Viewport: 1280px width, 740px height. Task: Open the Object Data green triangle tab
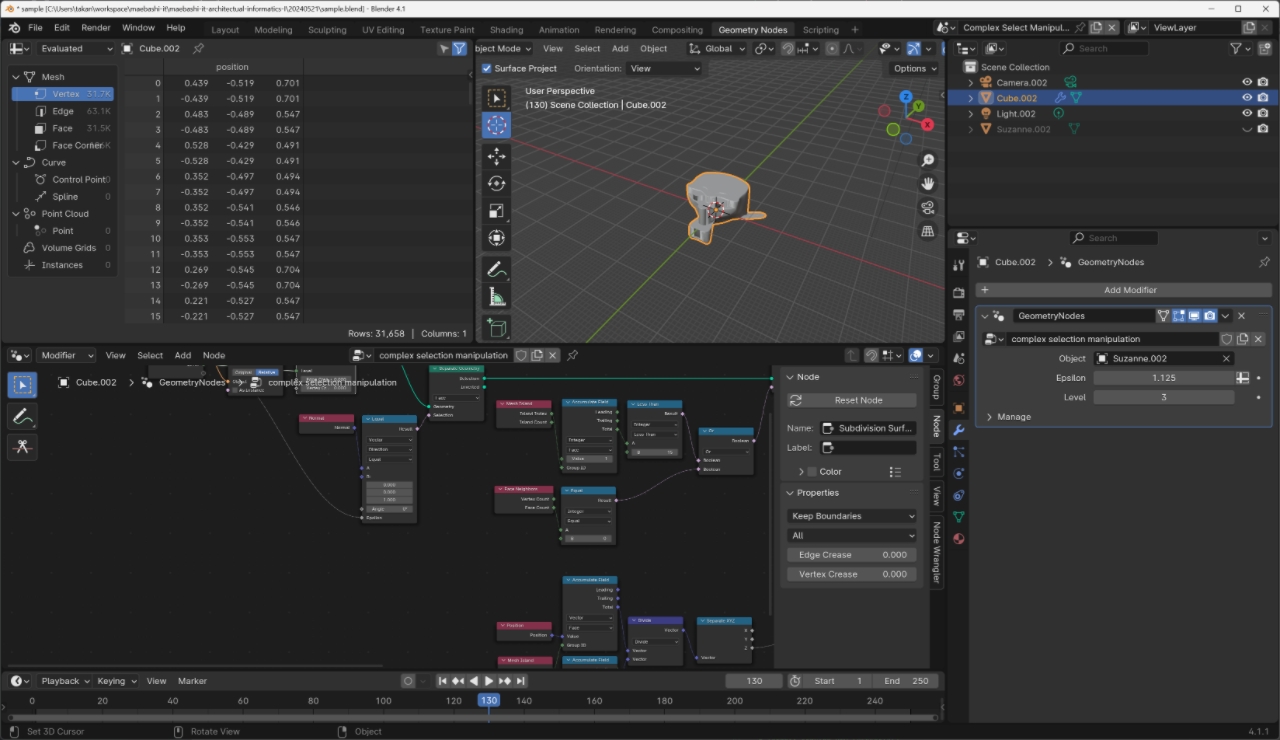[959, 516]
